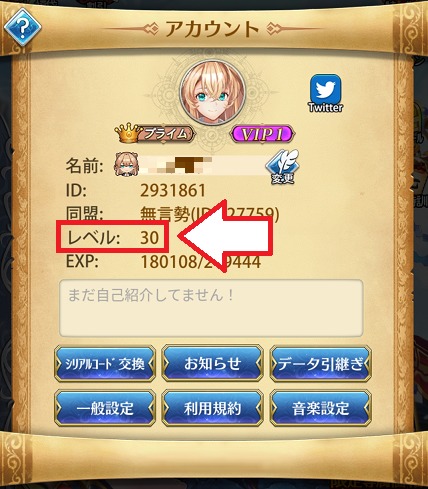This screenshot has height=489, width=428.
Task: Tap the Twitter bird icon
Action: point(325,89)
